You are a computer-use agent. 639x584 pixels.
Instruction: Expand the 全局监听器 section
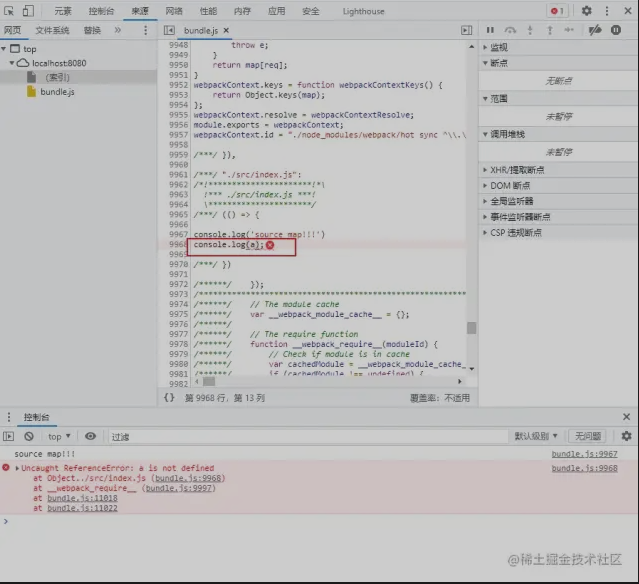pos(485,201)
